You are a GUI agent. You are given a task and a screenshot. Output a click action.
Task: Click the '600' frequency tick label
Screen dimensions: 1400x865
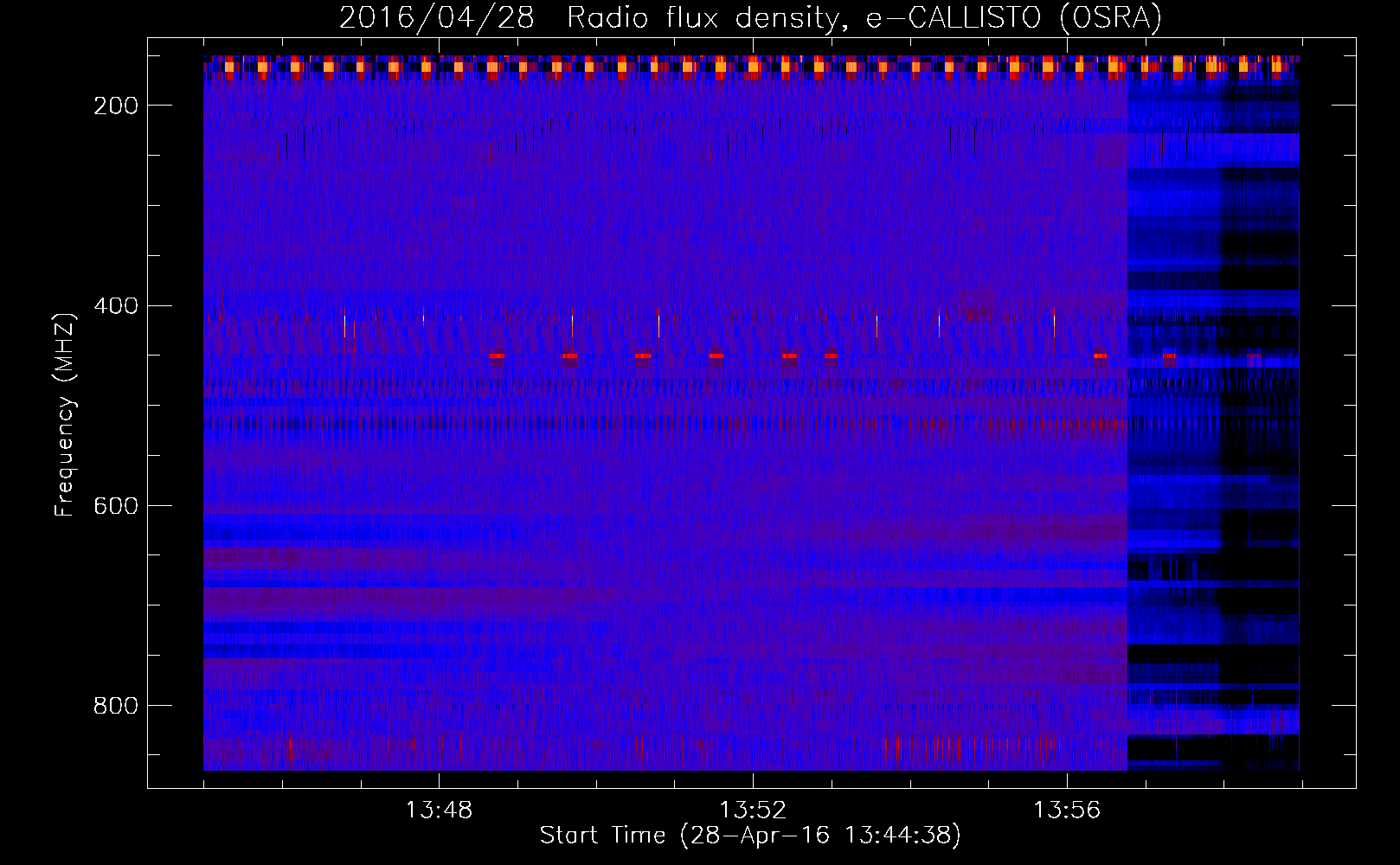click(116, 506)
